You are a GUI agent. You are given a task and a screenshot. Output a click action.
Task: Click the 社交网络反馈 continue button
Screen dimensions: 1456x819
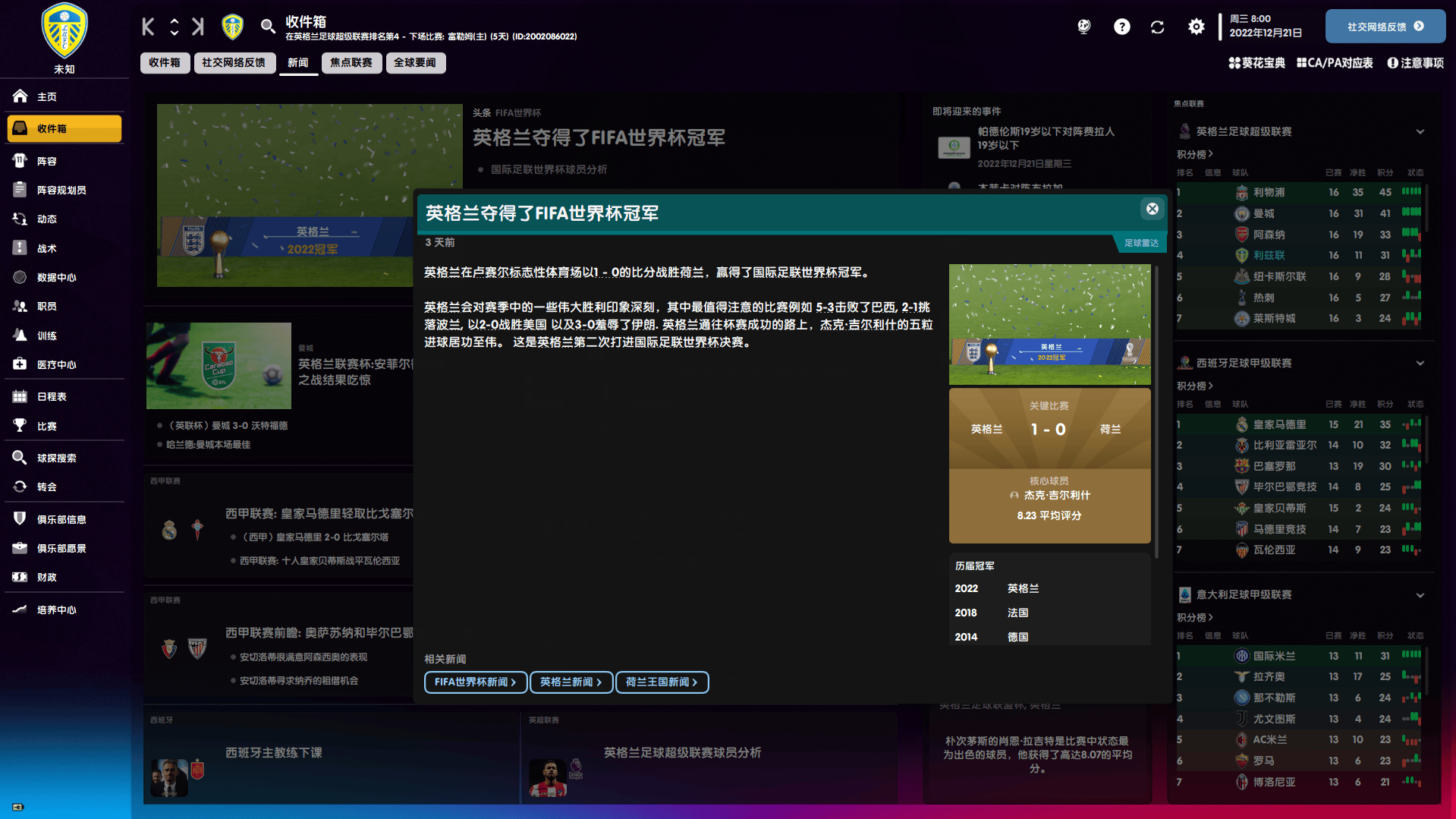(x=1385, y=27)
